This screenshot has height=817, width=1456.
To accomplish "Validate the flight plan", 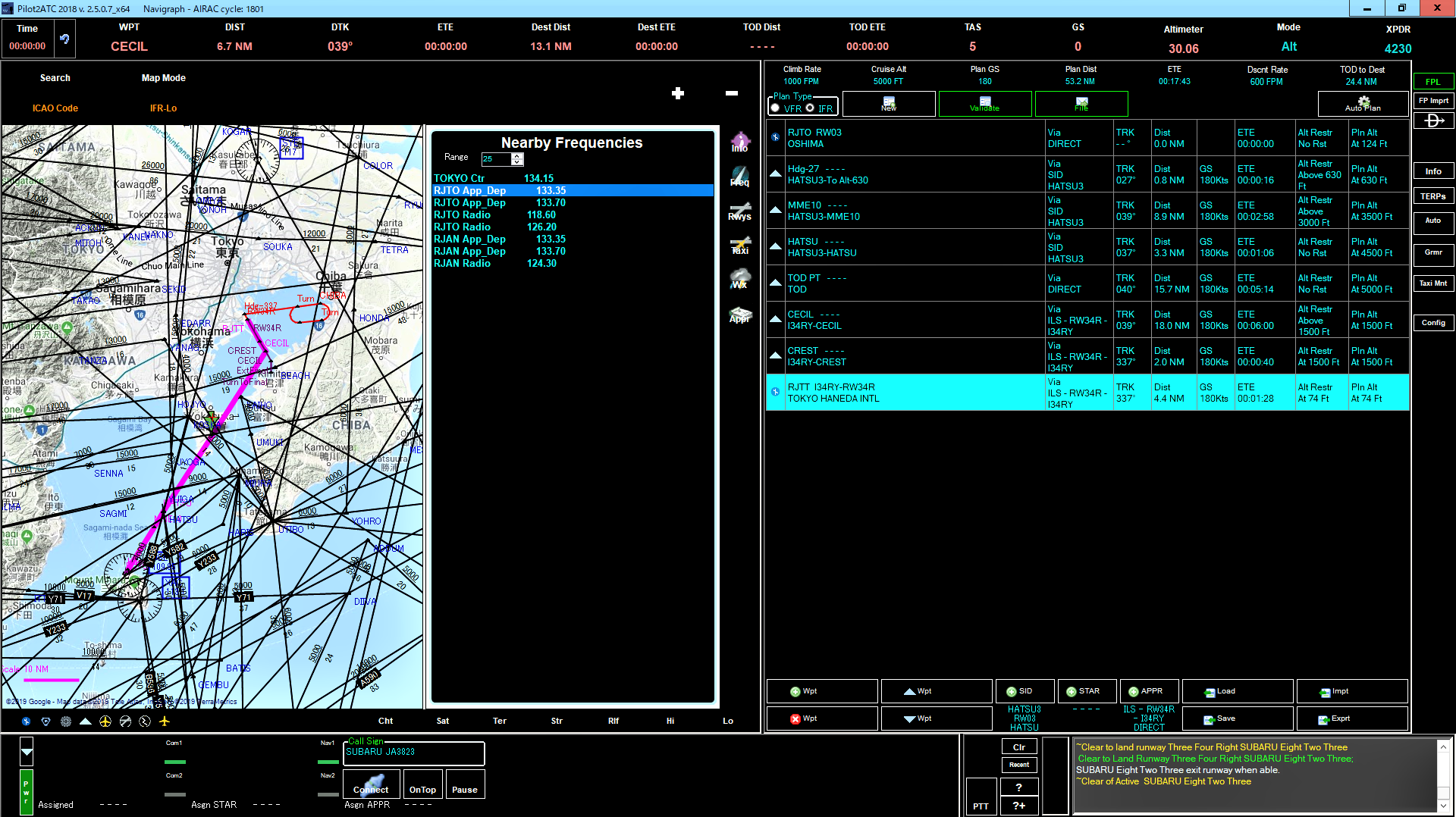I will click(985, 104).
